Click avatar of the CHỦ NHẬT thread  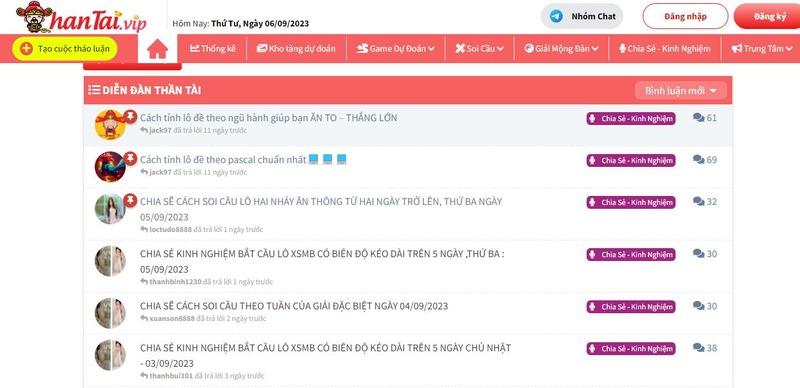click(110, 355)
